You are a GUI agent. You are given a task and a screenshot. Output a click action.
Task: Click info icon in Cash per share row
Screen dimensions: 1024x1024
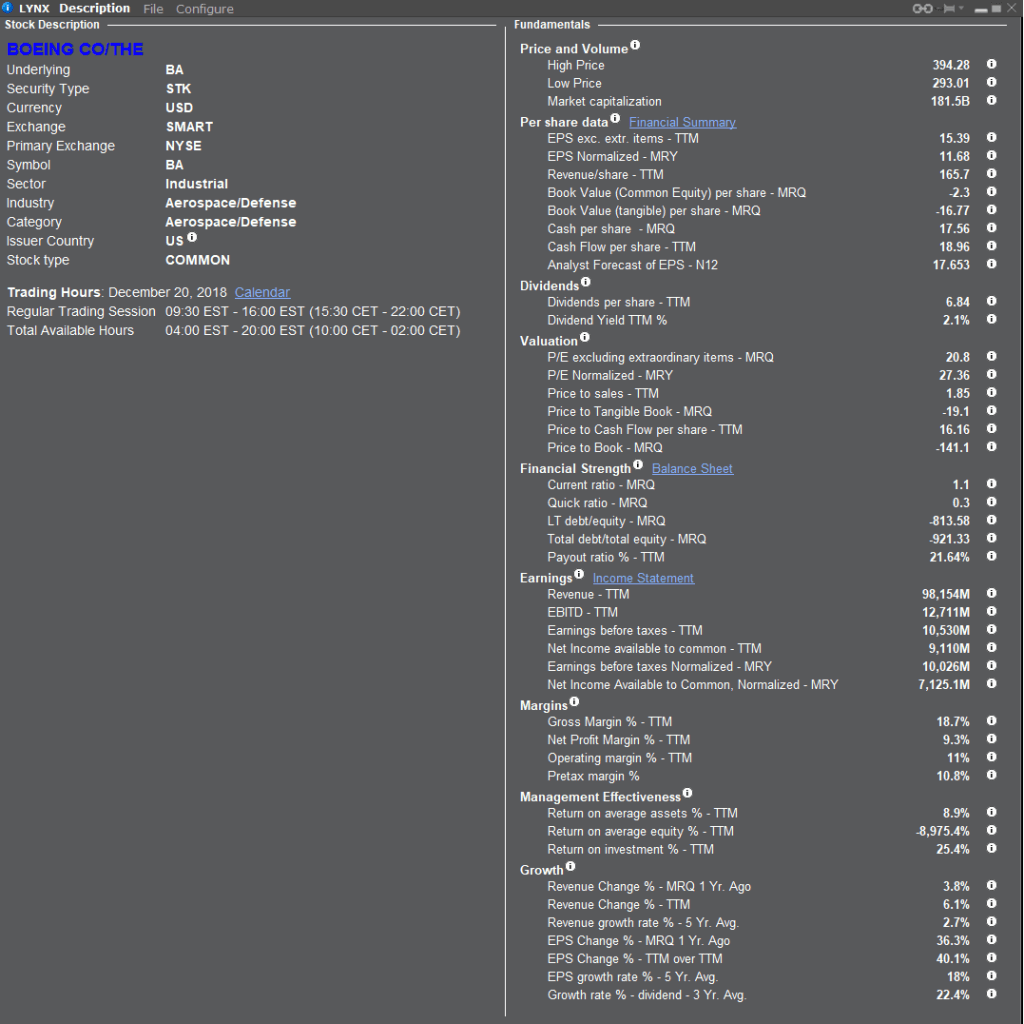(x=991, y=228)
